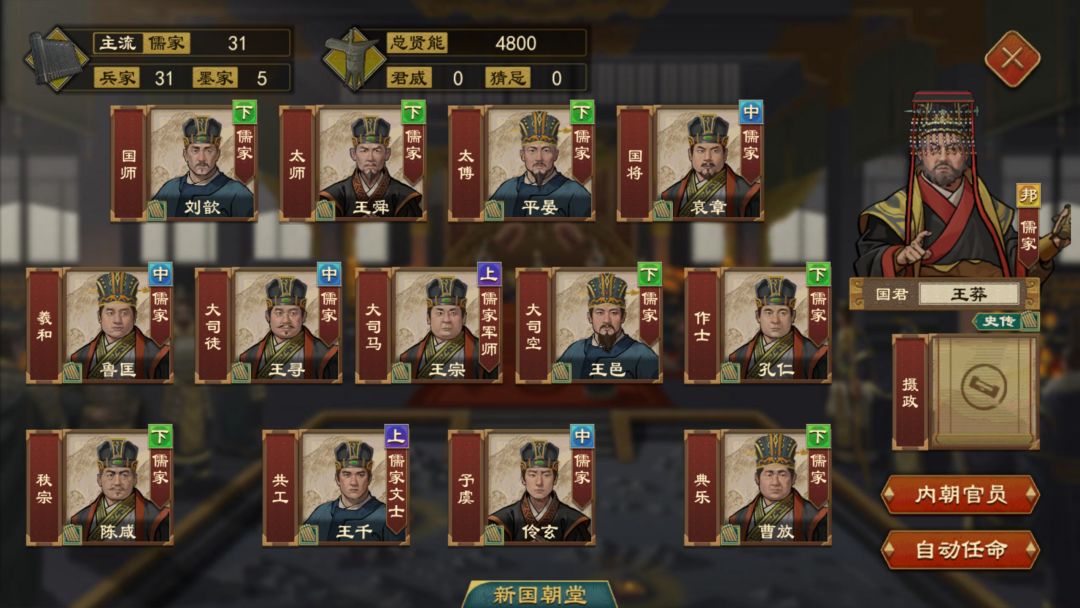Open the 内朝官员 inner court officials
Viewport: 1080px width, 608px height.
960,494
